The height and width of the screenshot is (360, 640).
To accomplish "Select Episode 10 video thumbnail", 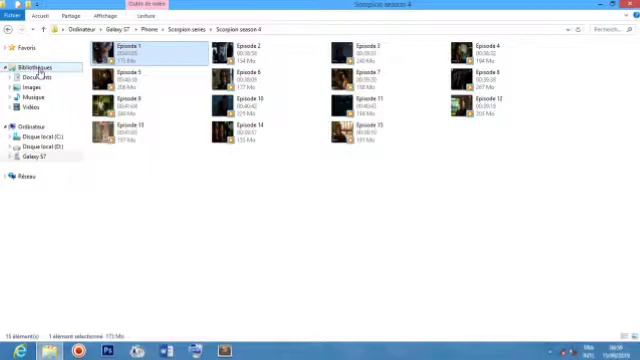I will 223,106.
